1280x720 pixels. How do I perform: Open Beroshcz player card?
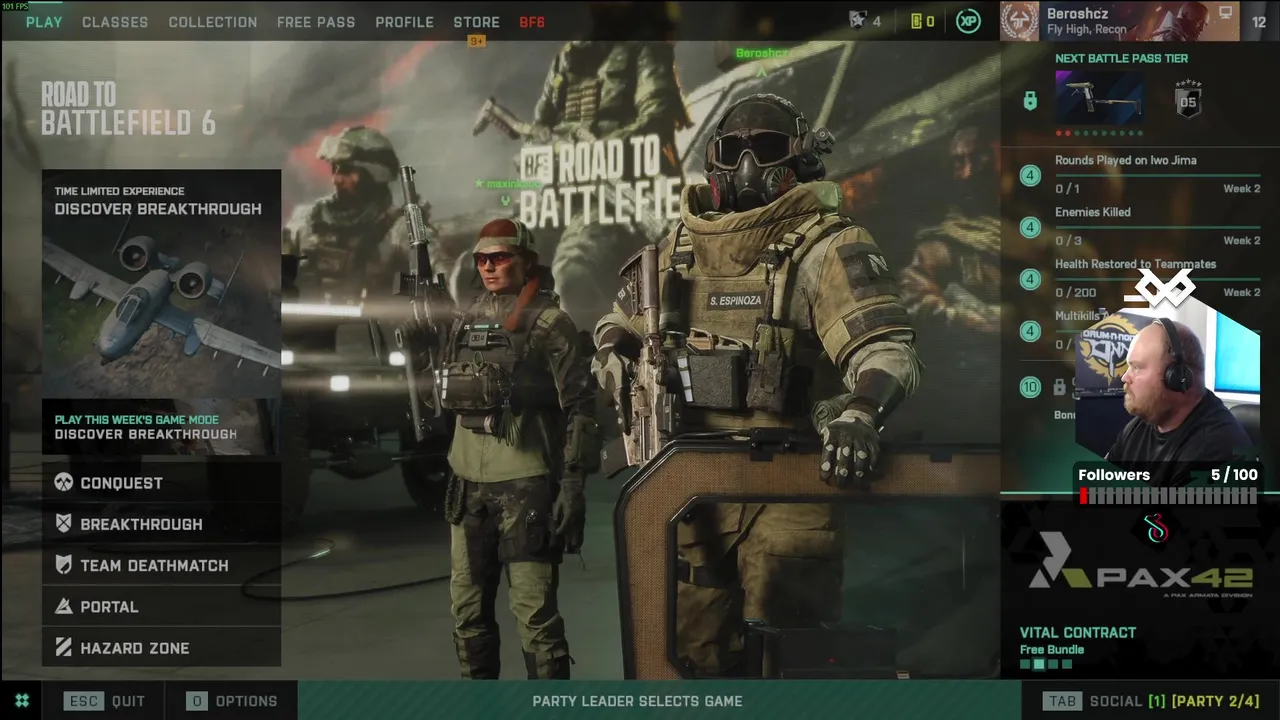pyautogui.click(x=1120, y=21)
